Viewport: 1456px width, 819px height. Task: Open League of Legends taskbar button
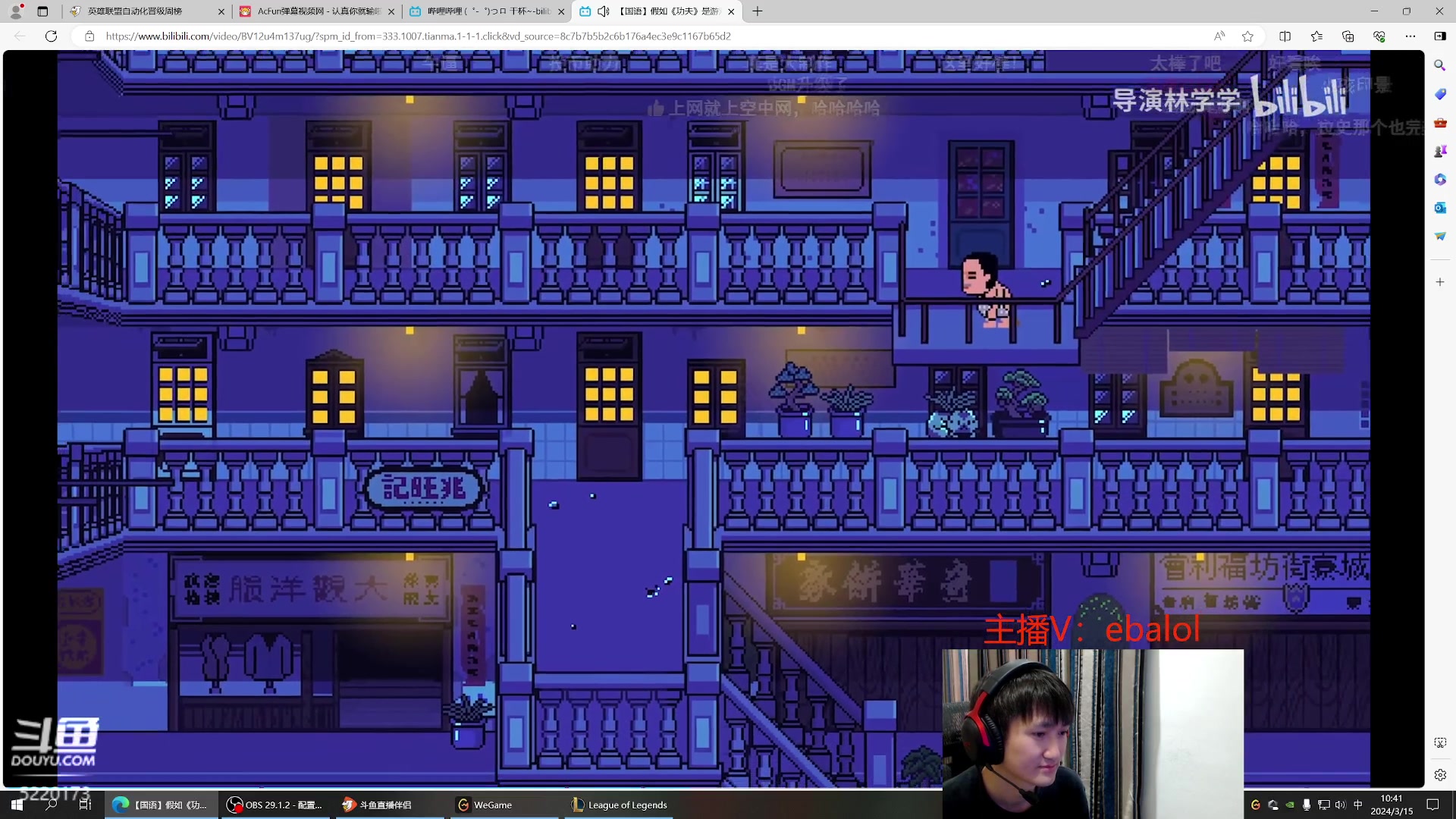[x=620, y=805]
